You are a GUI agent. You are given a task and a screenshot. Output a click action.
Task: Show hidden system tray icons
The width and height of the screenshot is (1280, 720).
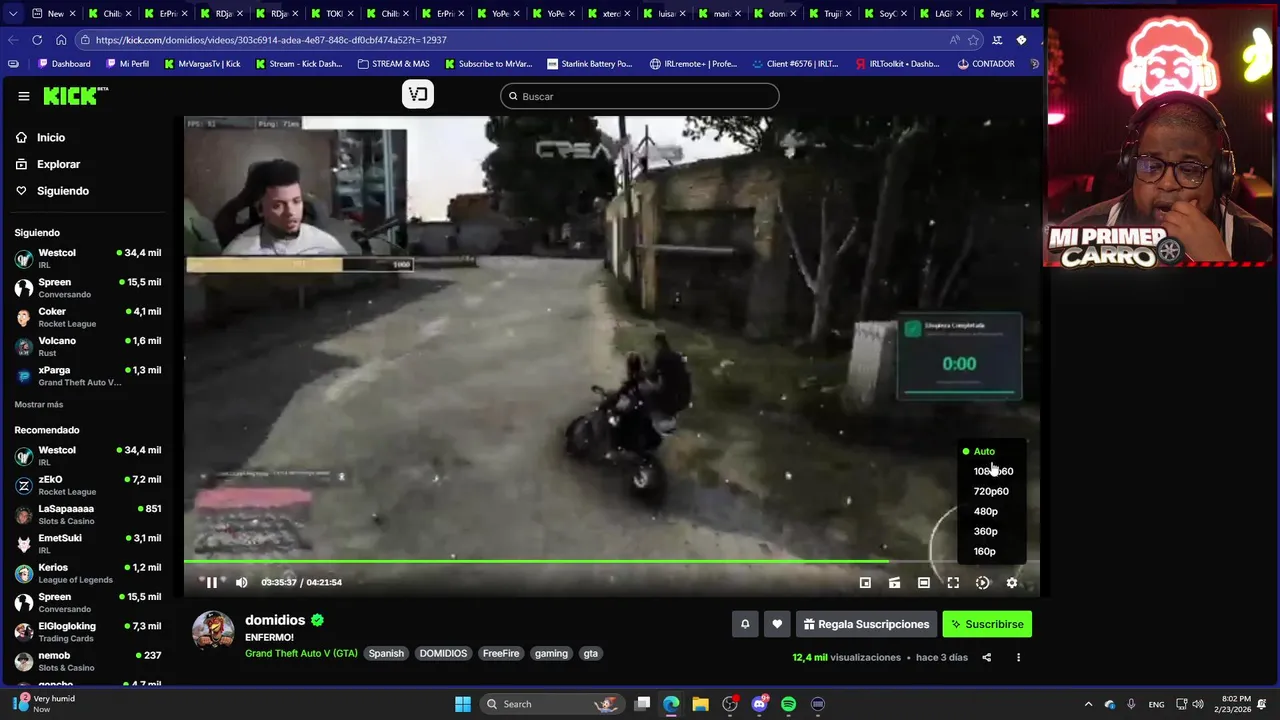[x=1088, y=704]
